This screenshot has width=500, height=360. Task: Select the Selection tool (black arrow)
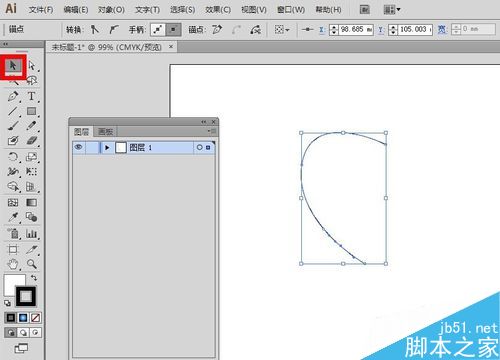pos(13,66)
